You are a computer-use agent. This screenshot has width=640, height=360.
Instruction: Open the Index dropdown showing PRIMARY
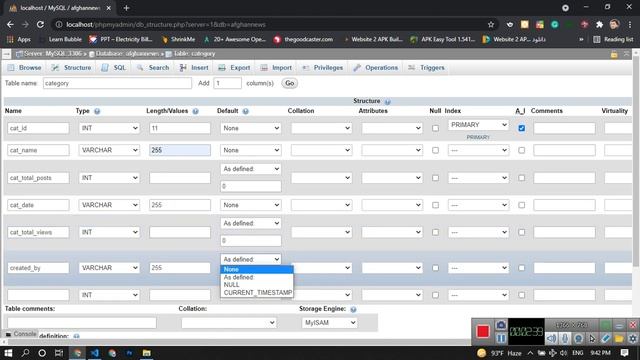pyautogui.click(x=478, y=125)
